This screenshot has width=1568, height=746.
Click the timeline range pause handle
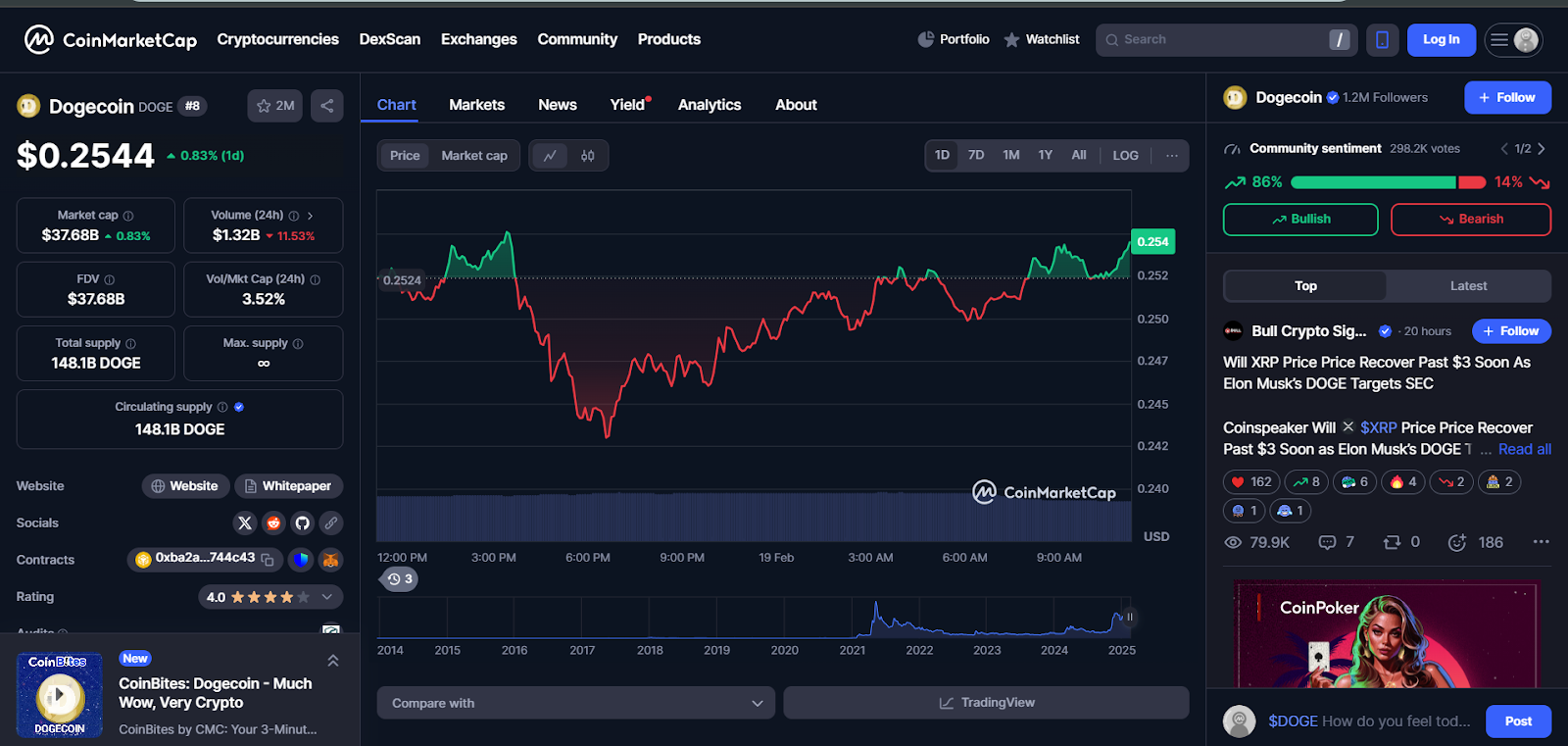click(1129, 618)
